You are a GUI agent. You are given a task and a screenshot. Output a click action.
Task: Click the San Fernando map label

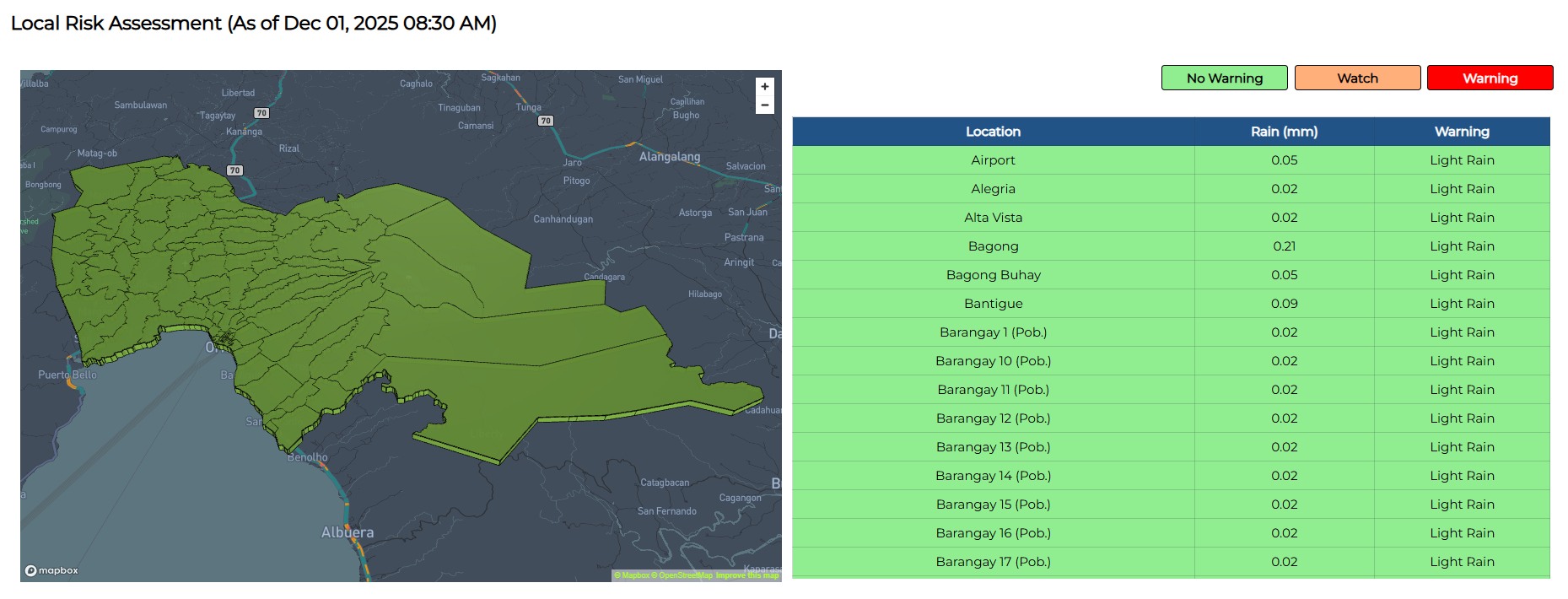[x=667, y=511]
